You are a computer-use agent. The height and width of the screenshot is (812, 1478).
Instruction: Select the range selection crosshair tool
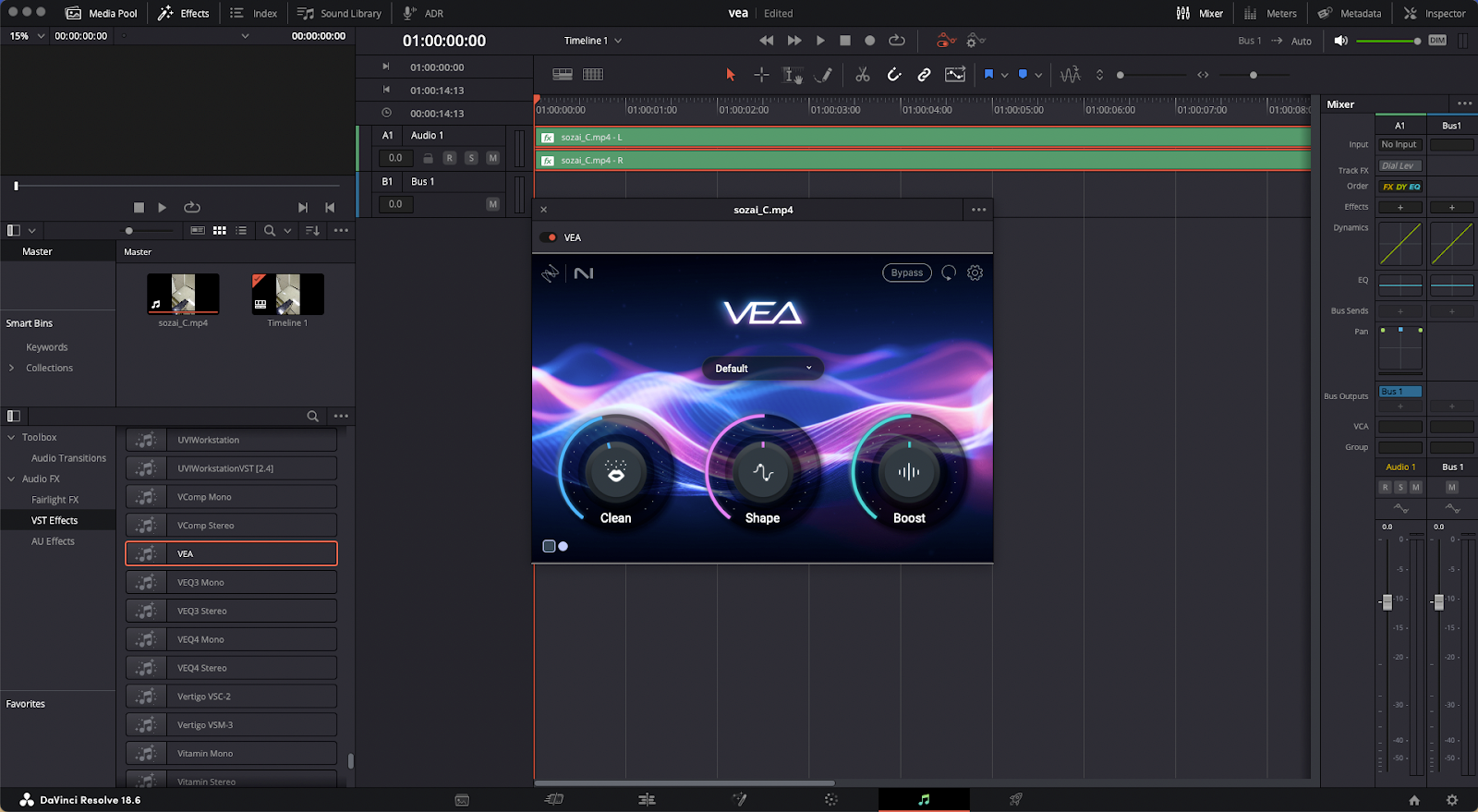[761, 75]
